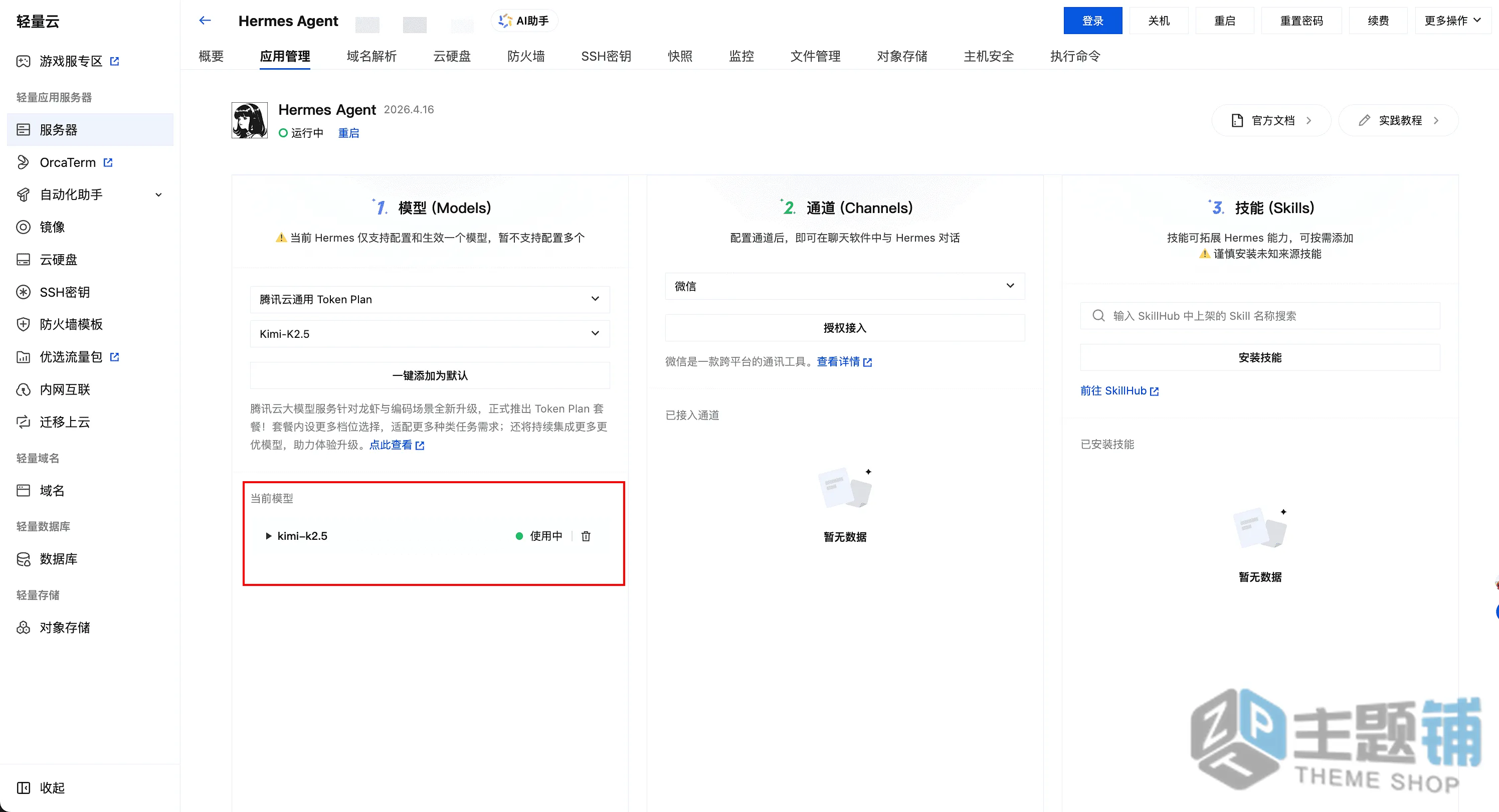Viewport: 1499px width, 812px height.
Task: Click the 实践教程 pencil icon
Action: pyautogui.click(x=1365, y=120)
